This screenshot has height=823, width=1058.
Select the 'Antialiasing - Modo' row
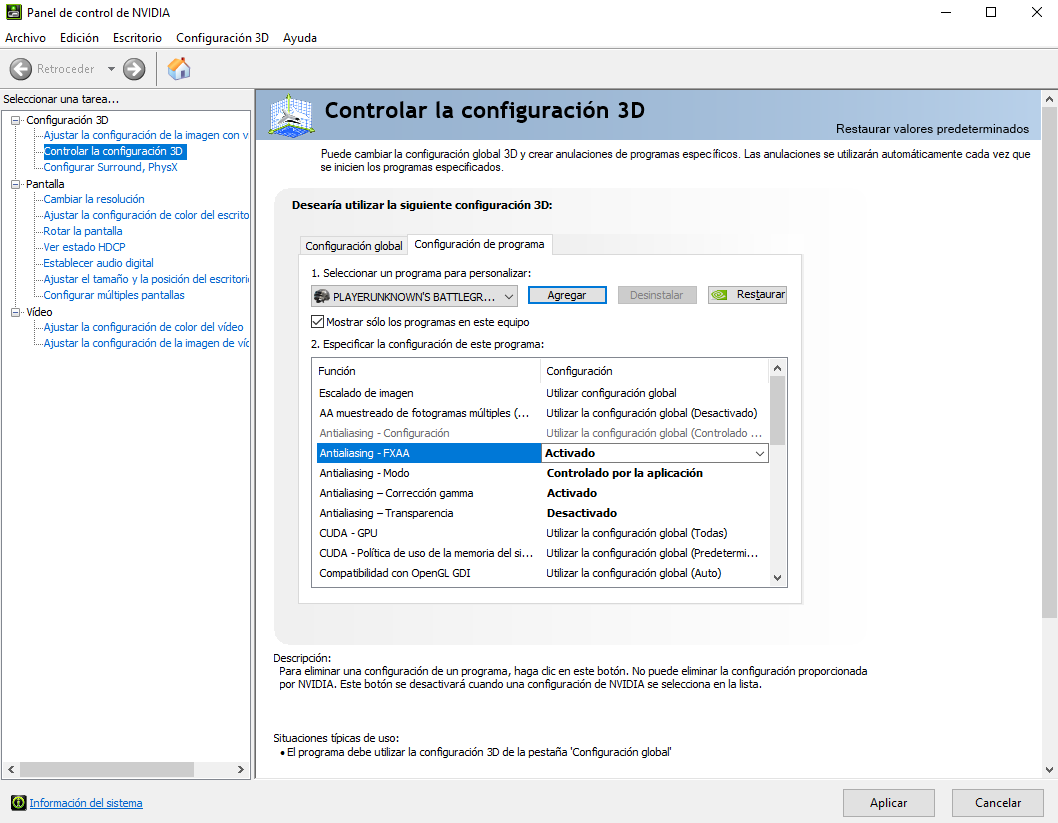542,473
